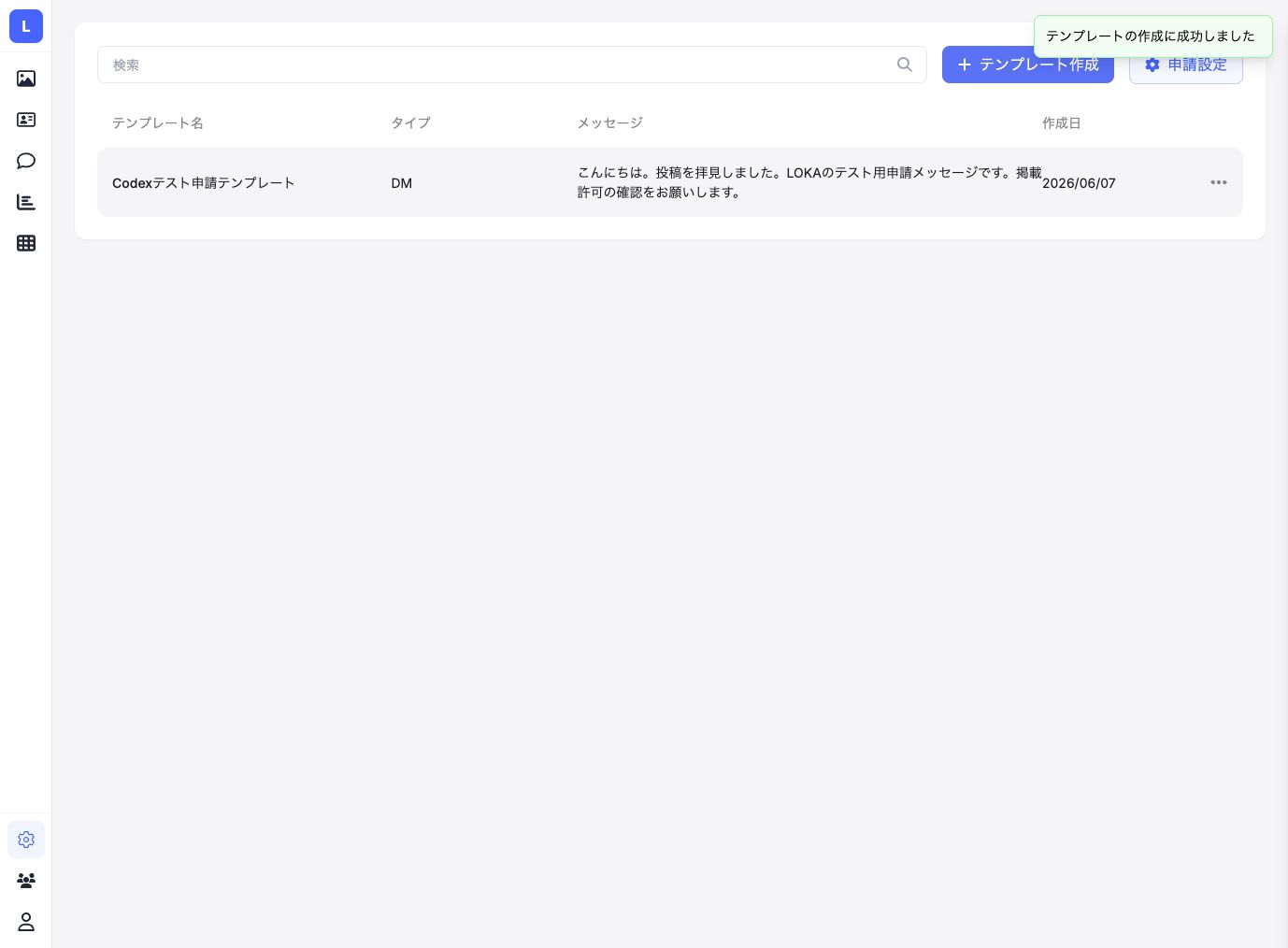Click the L workspace logo icon
The width and height of the screenshot is (1288, 948).
(x=26, y=26)
